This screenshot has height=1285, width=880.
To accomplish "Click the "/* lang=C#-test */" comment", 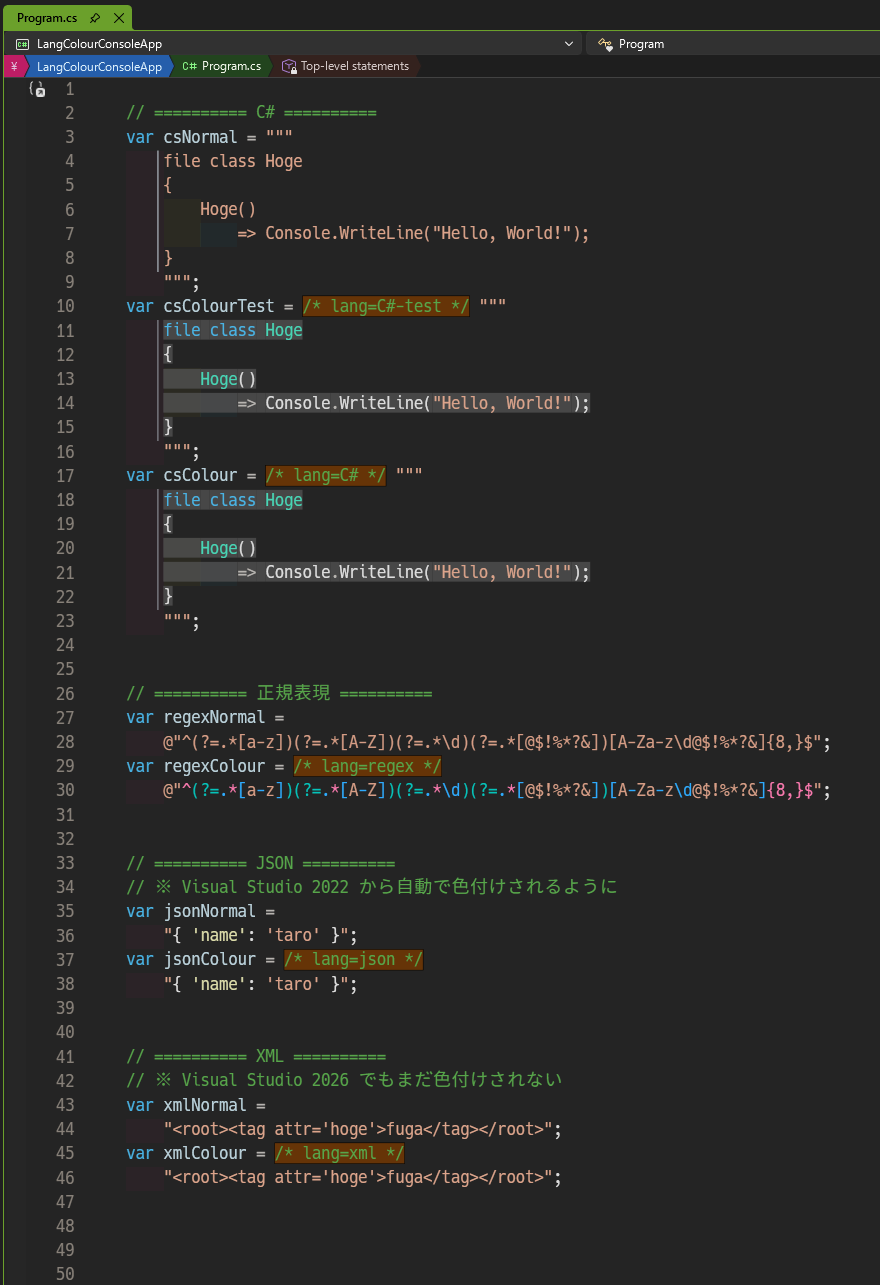I will 386,306.
